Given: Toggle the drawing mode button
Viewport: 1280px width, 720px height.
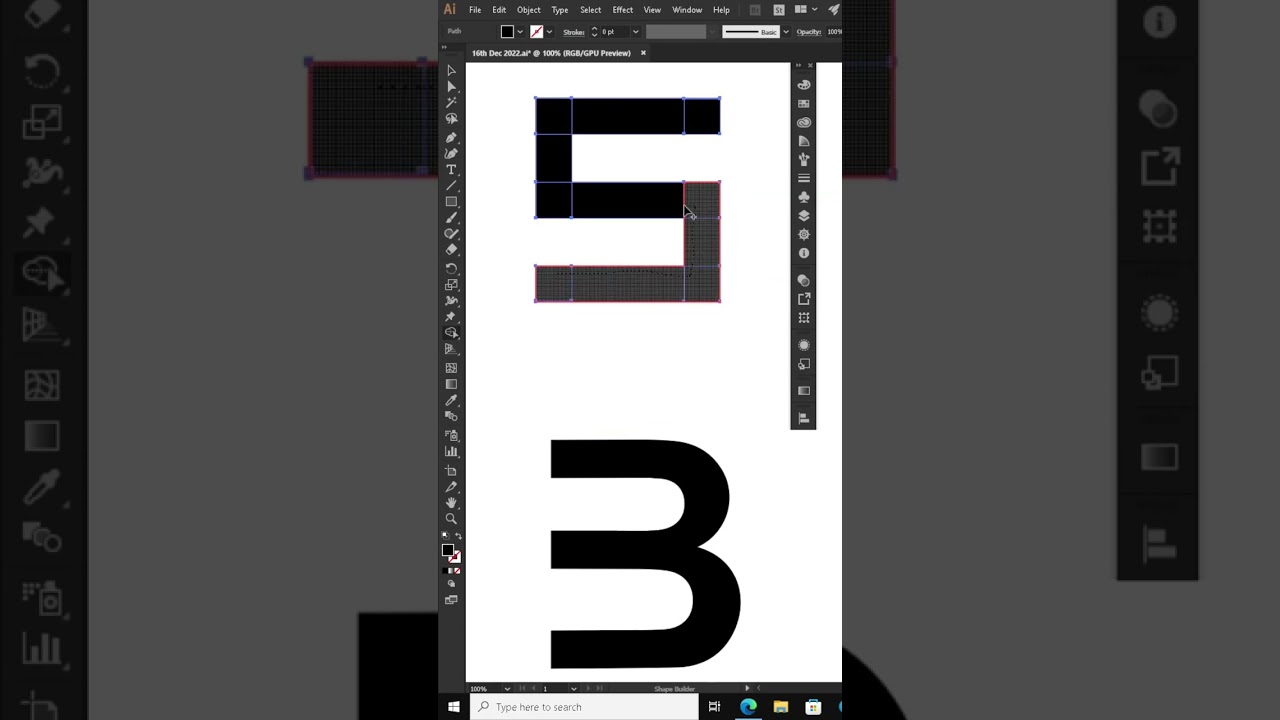Looking at the screenshot, I should pos(451,583).
